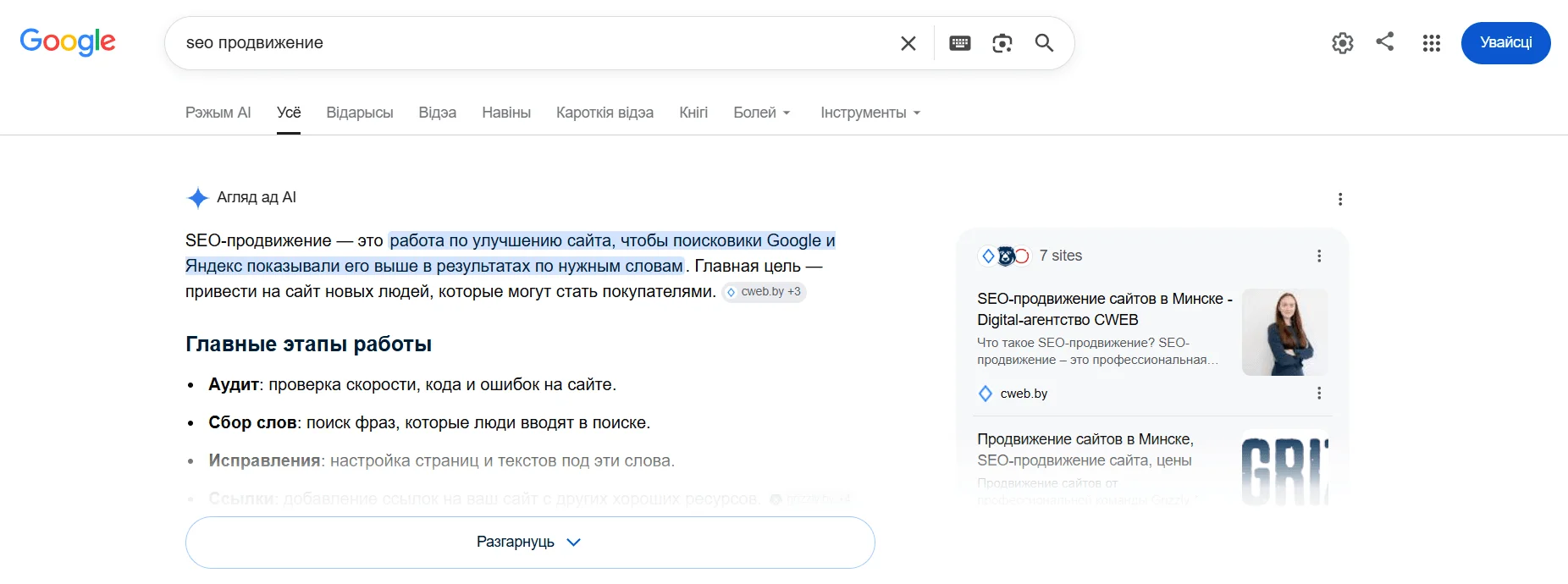Open three-dot menu next to 7 sites
1568x584 pixels.
tap(1319, 256)
